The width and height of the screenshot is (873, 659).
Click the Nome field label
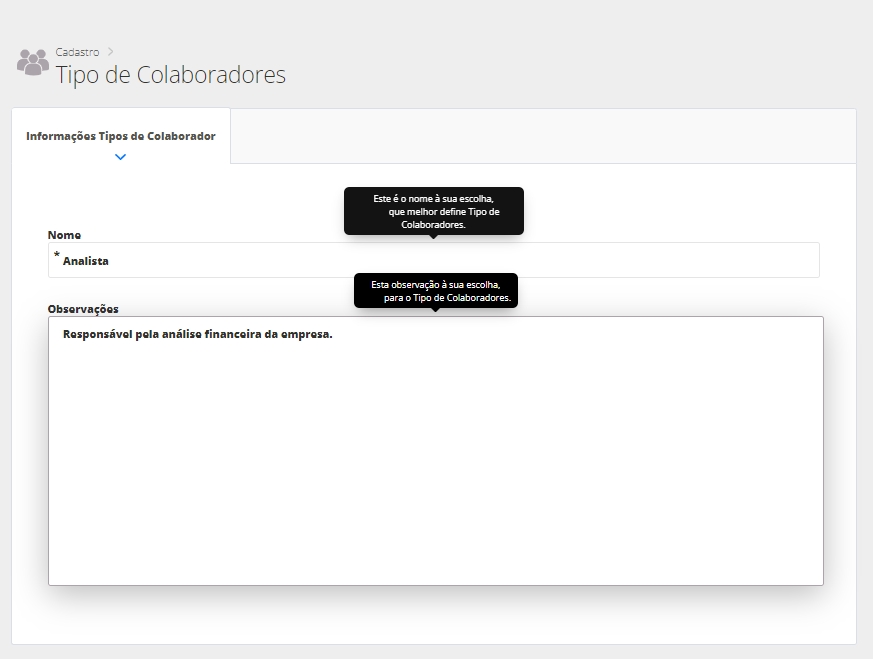[x=64, y=235]
